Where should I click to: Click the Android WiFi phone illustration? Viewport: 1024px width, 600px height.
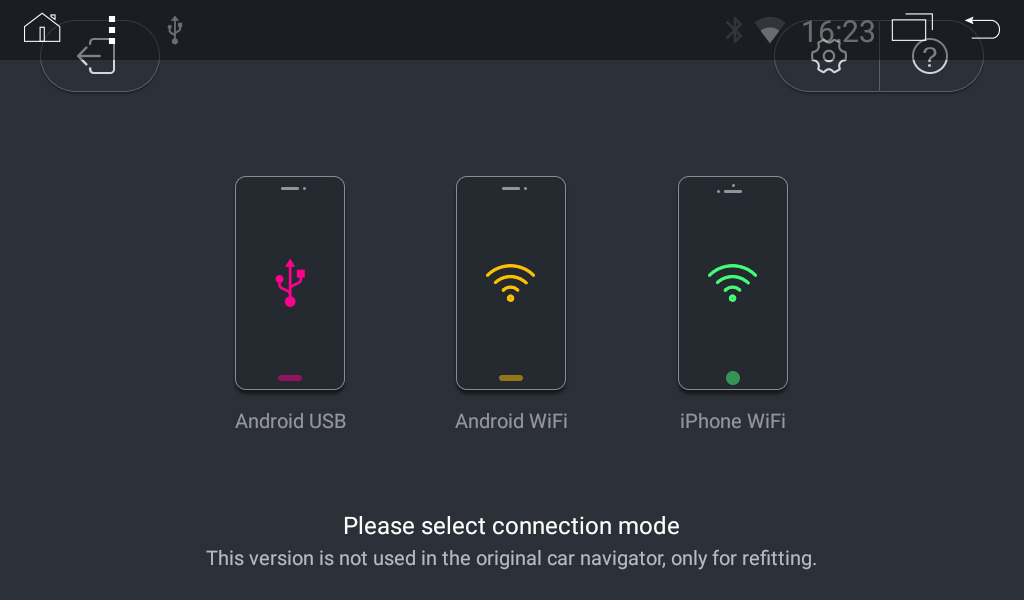[x=511, y=282]
